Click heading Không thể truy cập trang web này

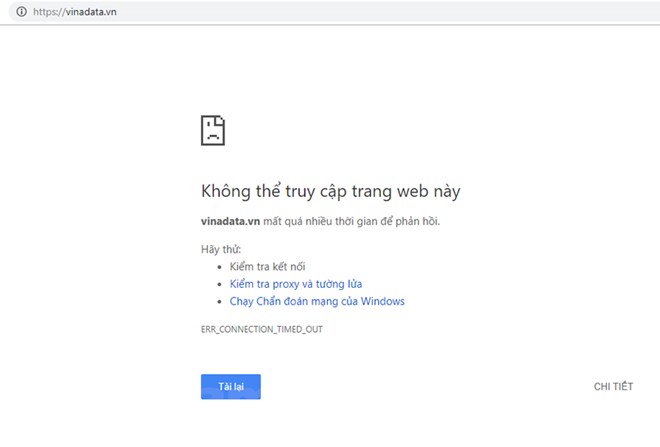[330, 192]
